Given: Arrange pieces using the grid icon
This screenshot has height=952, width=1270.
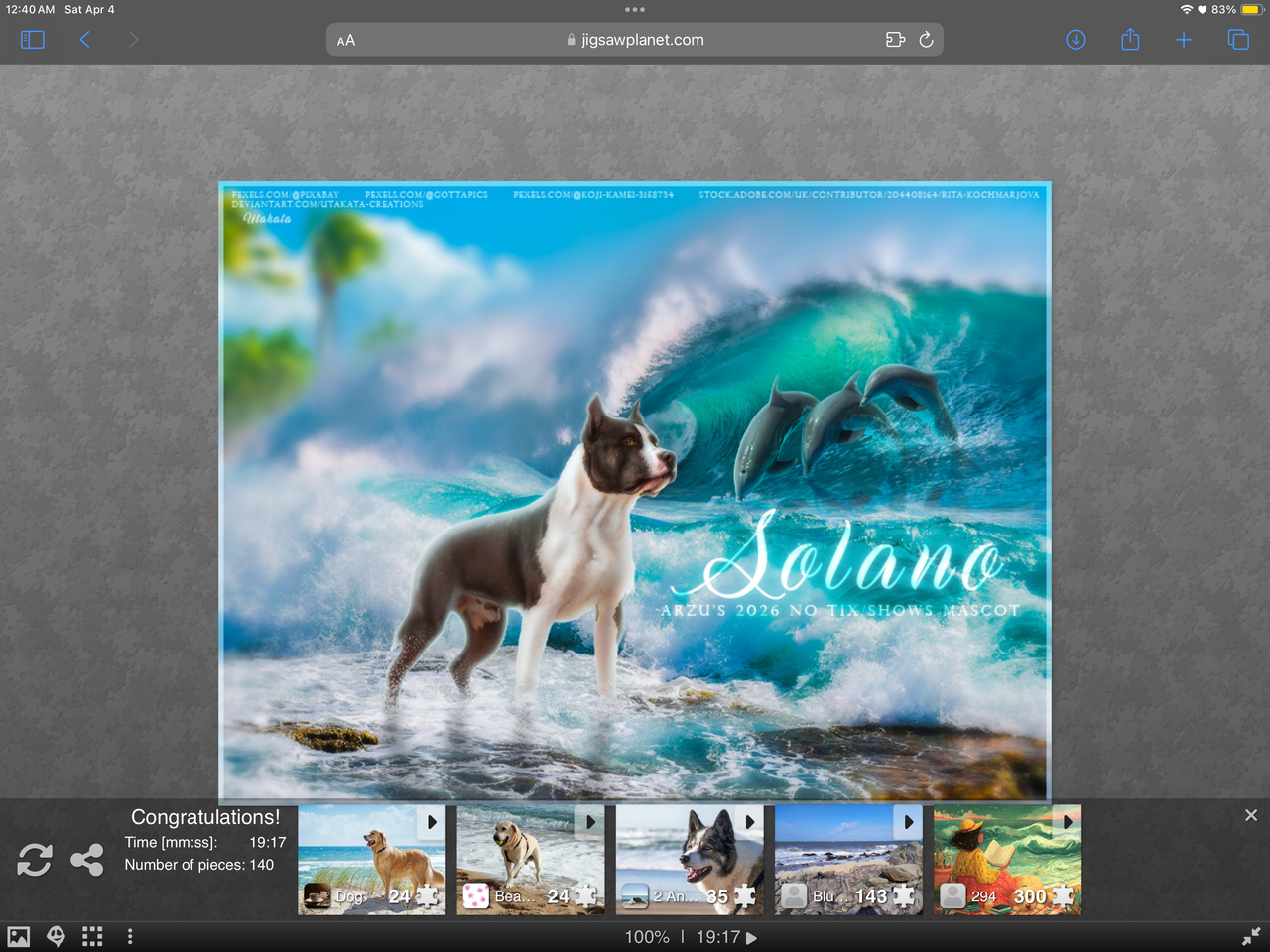Looking at the screenshot, I should point(93,937).
